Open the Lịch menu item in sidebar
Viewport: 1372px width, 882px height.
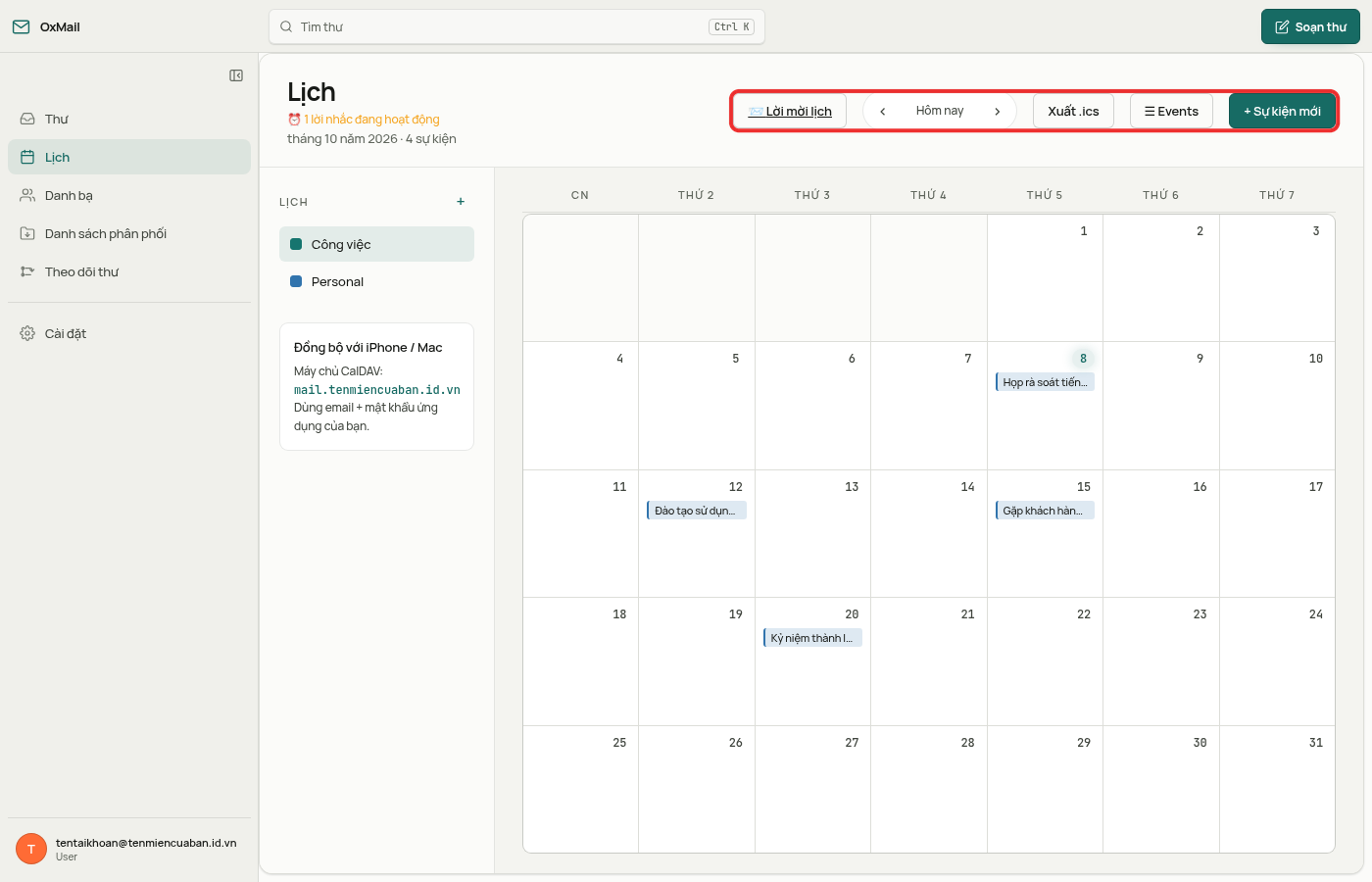tap(129, 157)
